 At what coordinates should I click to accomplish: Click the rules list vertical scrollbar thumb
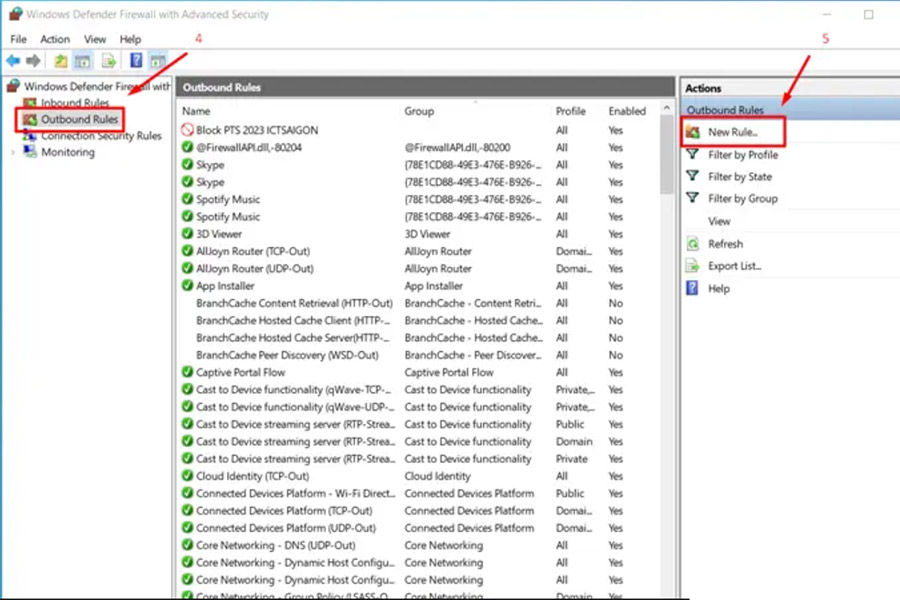point(666,155)
